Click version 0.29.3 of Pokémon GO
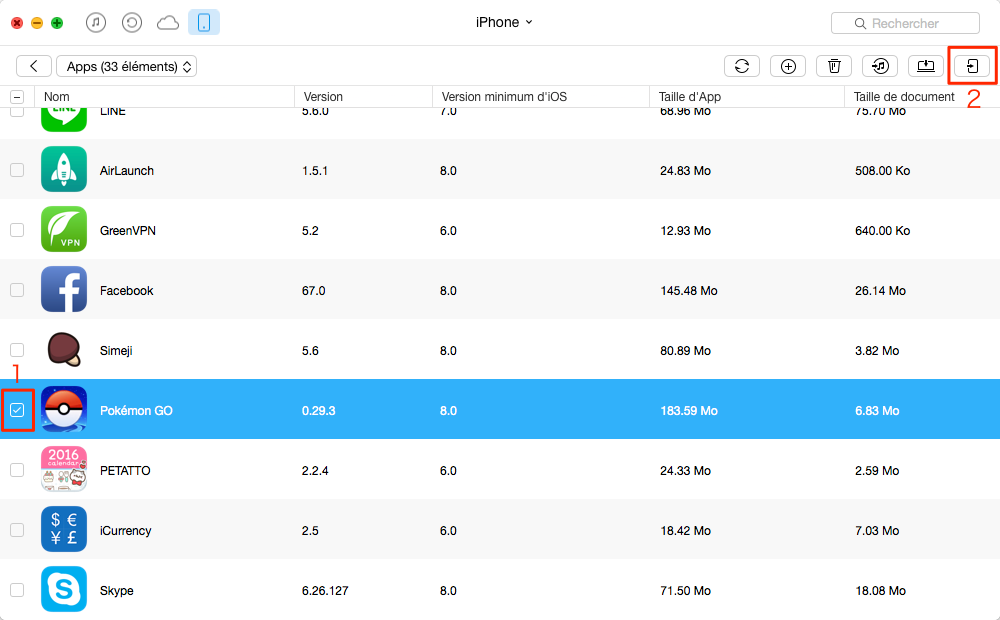 318,410
